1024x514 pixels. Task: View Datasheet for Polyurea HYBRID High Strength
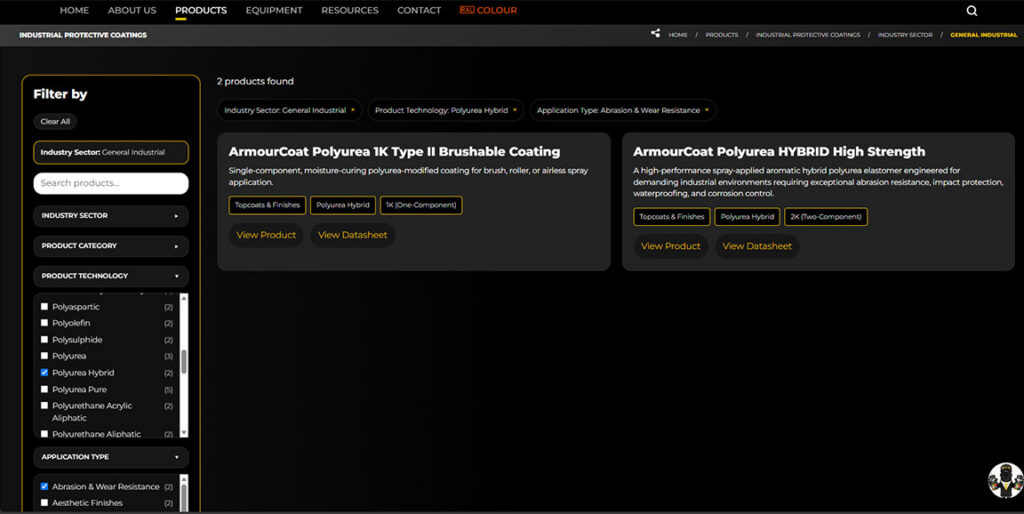point(757,246)
